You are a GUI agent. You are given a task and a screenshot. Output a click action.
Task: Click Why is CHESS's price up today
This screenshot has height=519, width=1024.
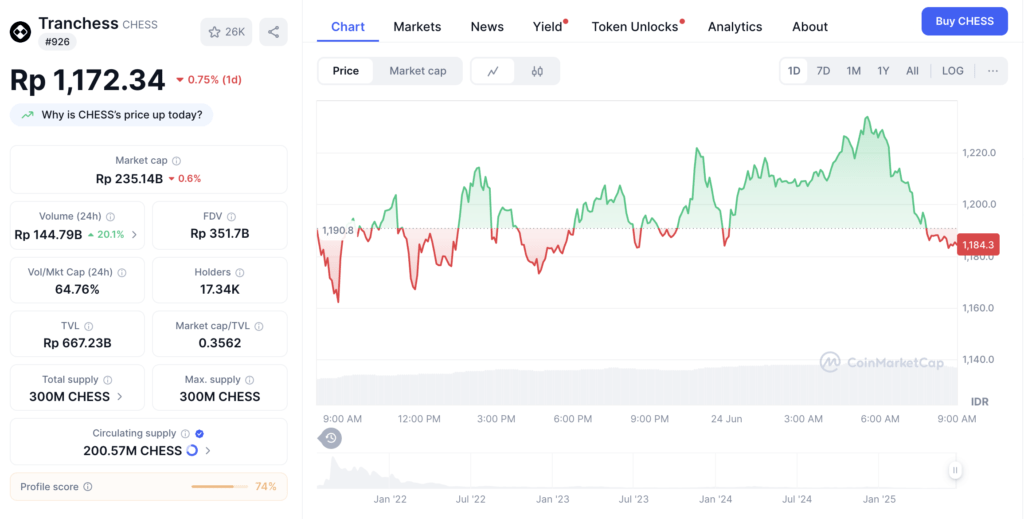point(111,115)
